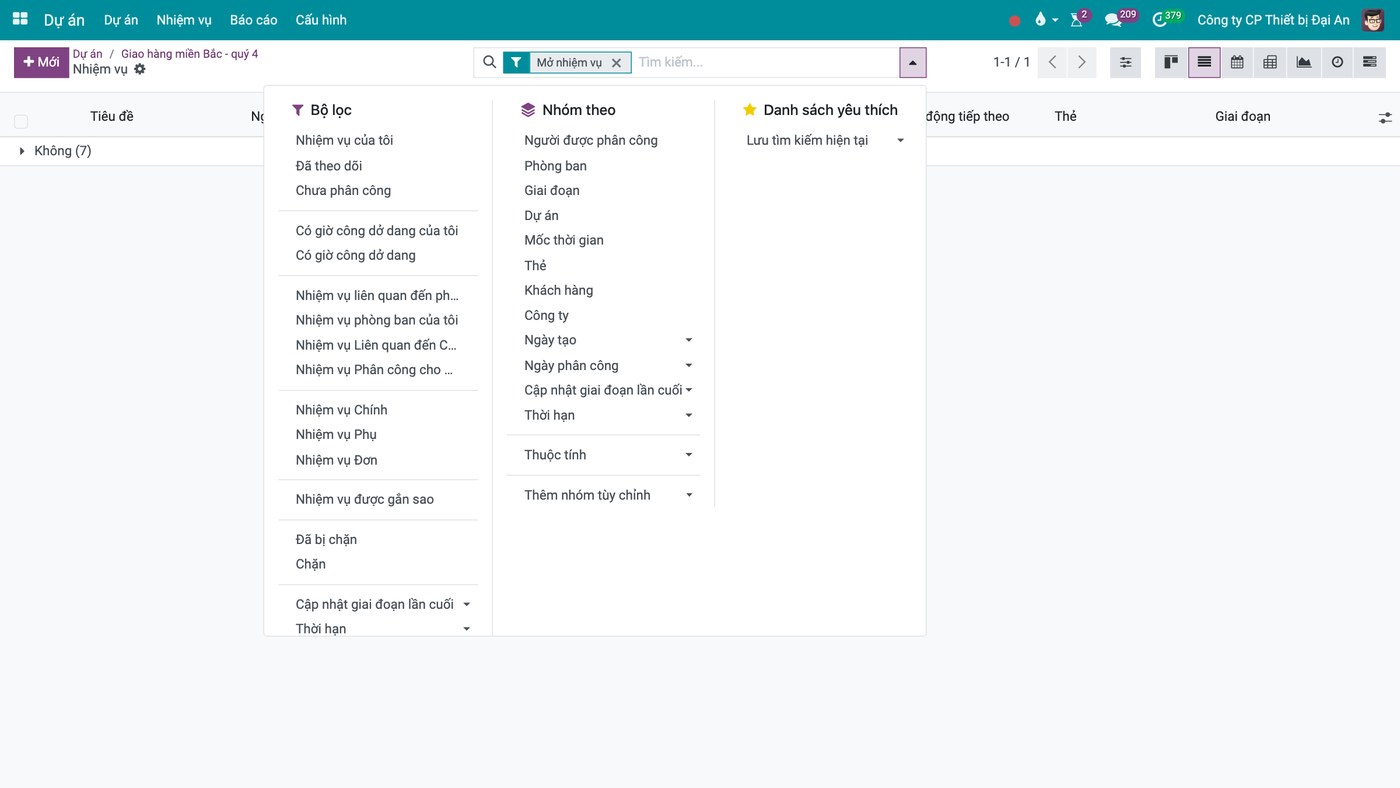1400x788 pixels.
Task: Open the main apps grid menu
Action: (x=20, y=19)
